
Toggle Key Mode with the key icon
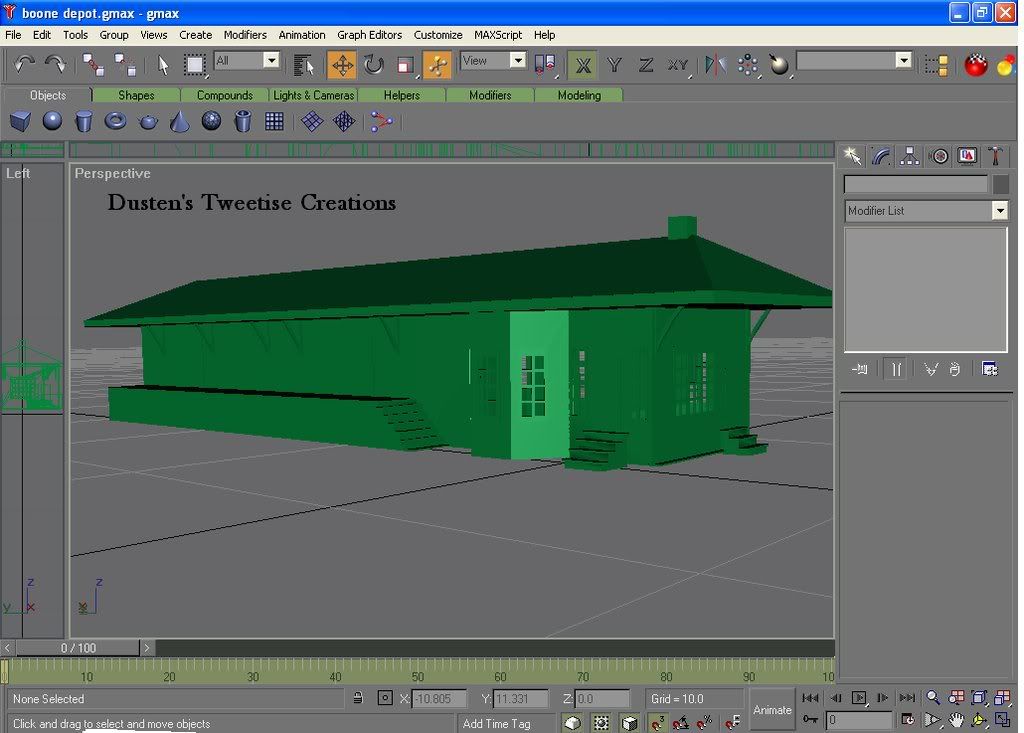point(810,720)
